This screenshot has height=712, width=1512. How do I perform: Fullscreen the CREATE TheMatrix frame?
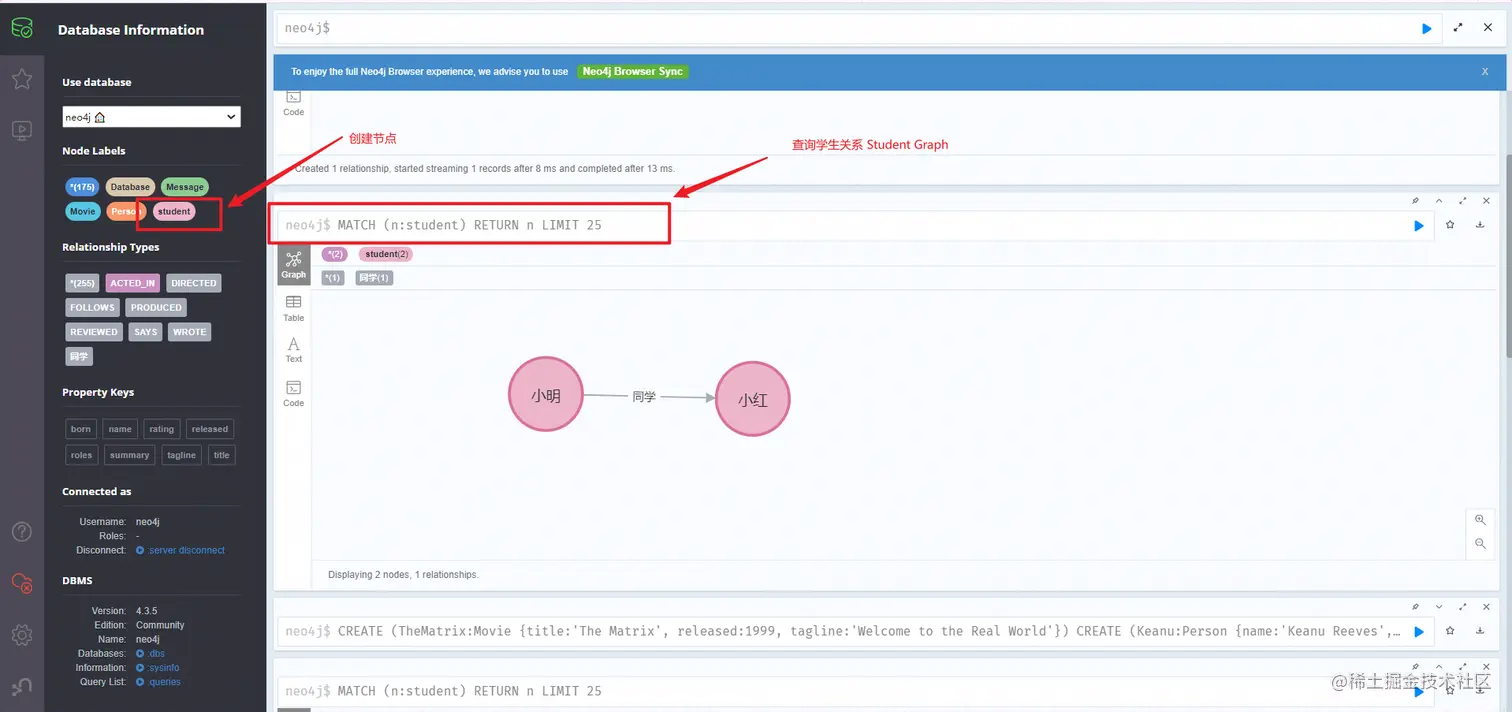click(1463, 607)
